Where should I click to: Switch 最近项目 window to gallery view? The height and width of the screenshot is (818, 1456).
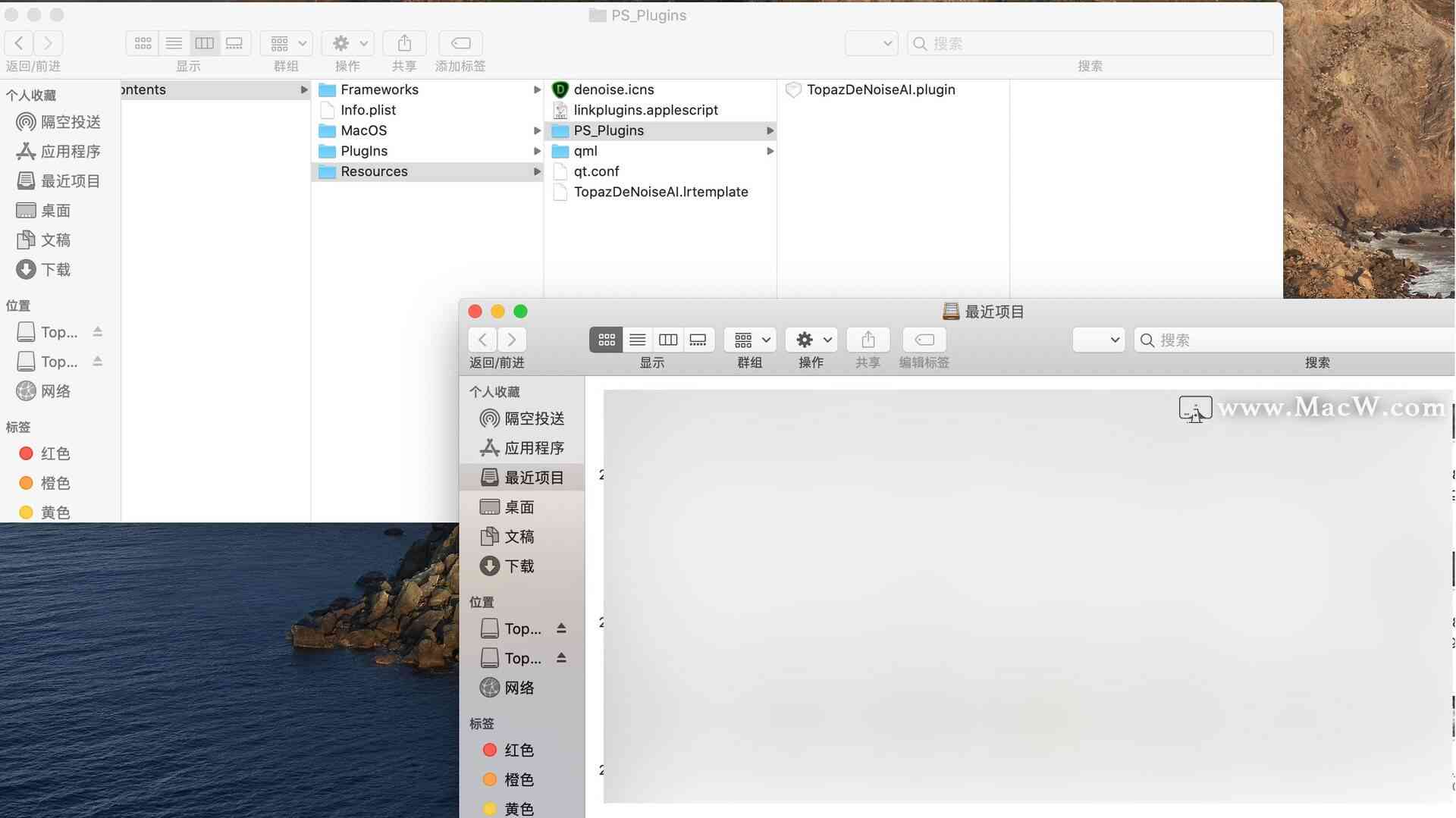tap(698, 340)
